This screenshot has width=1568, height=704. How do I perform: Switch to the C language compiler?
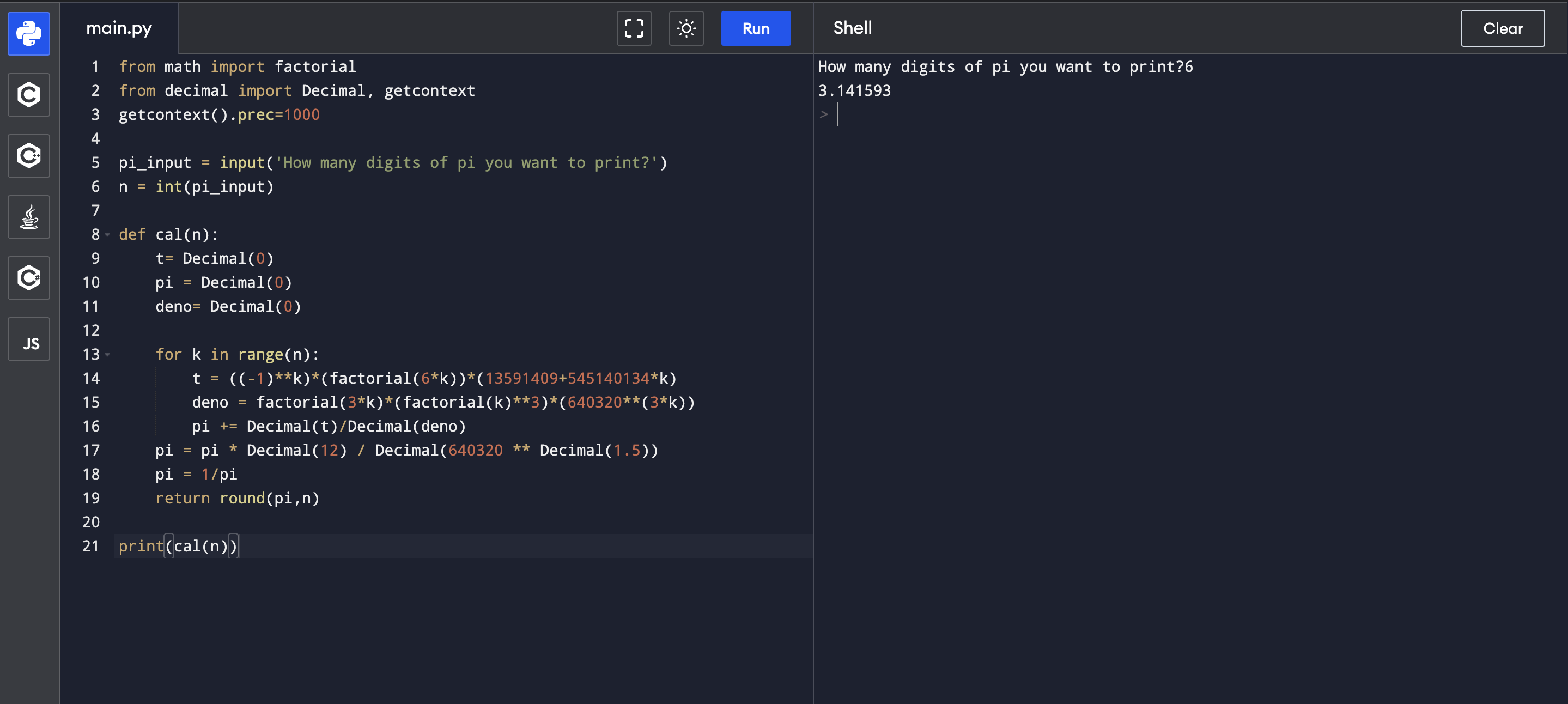pos(29,94)
